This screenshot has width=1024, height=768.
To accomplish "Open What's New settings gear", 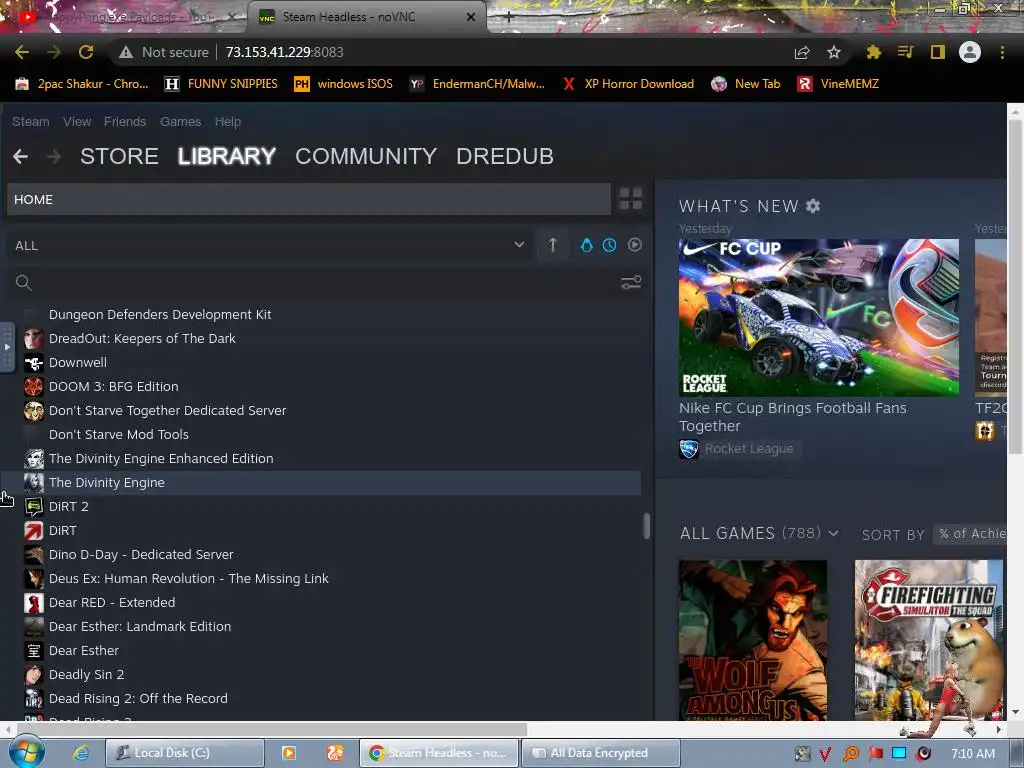I will click(813, 206).
